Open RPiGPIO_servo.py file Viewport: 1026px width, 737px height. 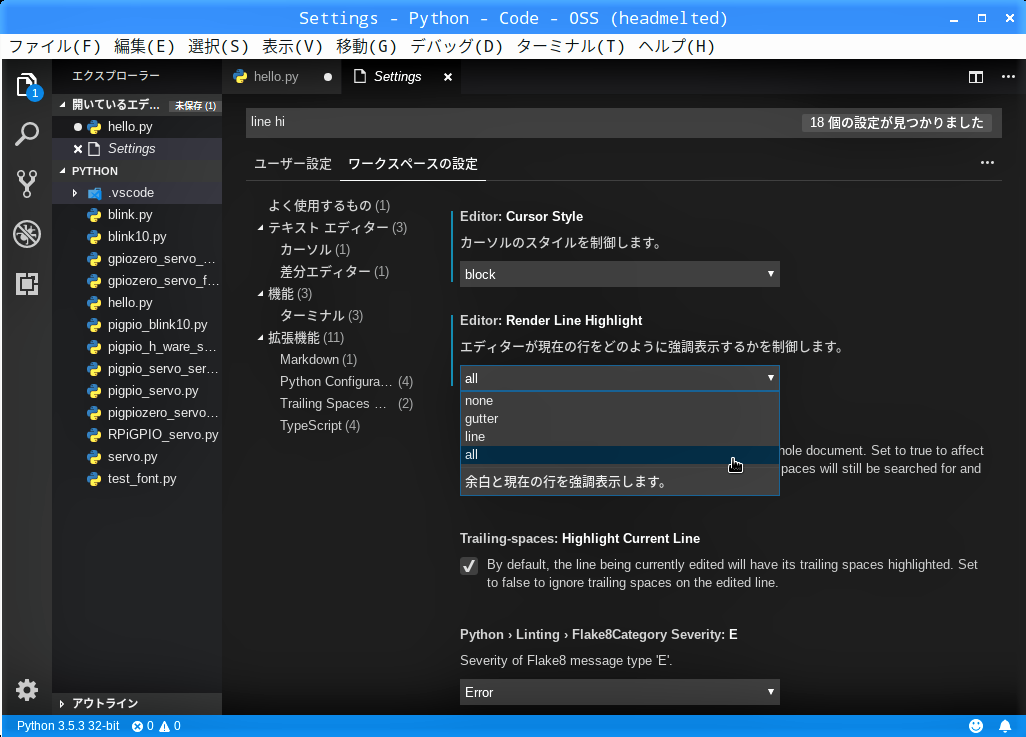137,435
